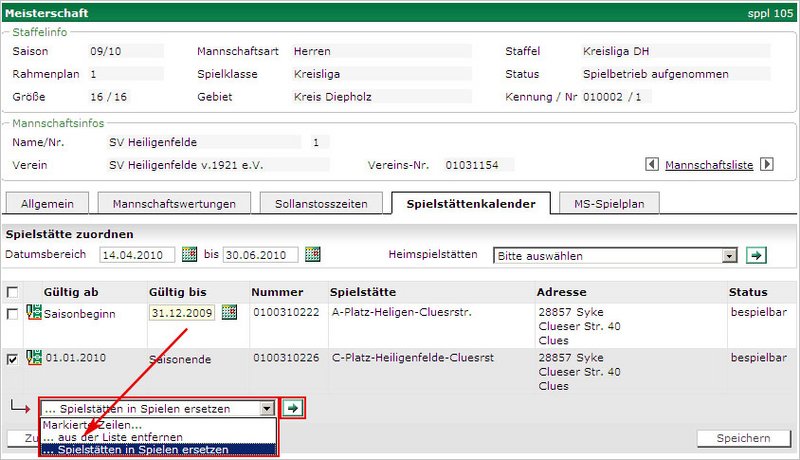Screen dimensions: 800x460
Task: Click edit icon in 01.01.2010 row
Action: [x=33, y=355]
